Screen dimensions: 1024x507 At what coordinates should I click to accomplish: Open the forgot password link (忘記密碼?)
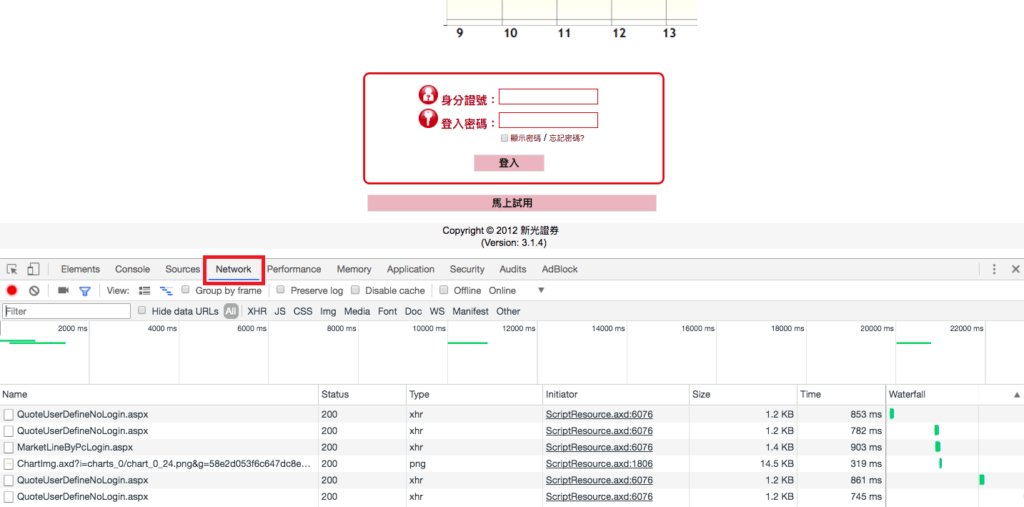point(566,138)
